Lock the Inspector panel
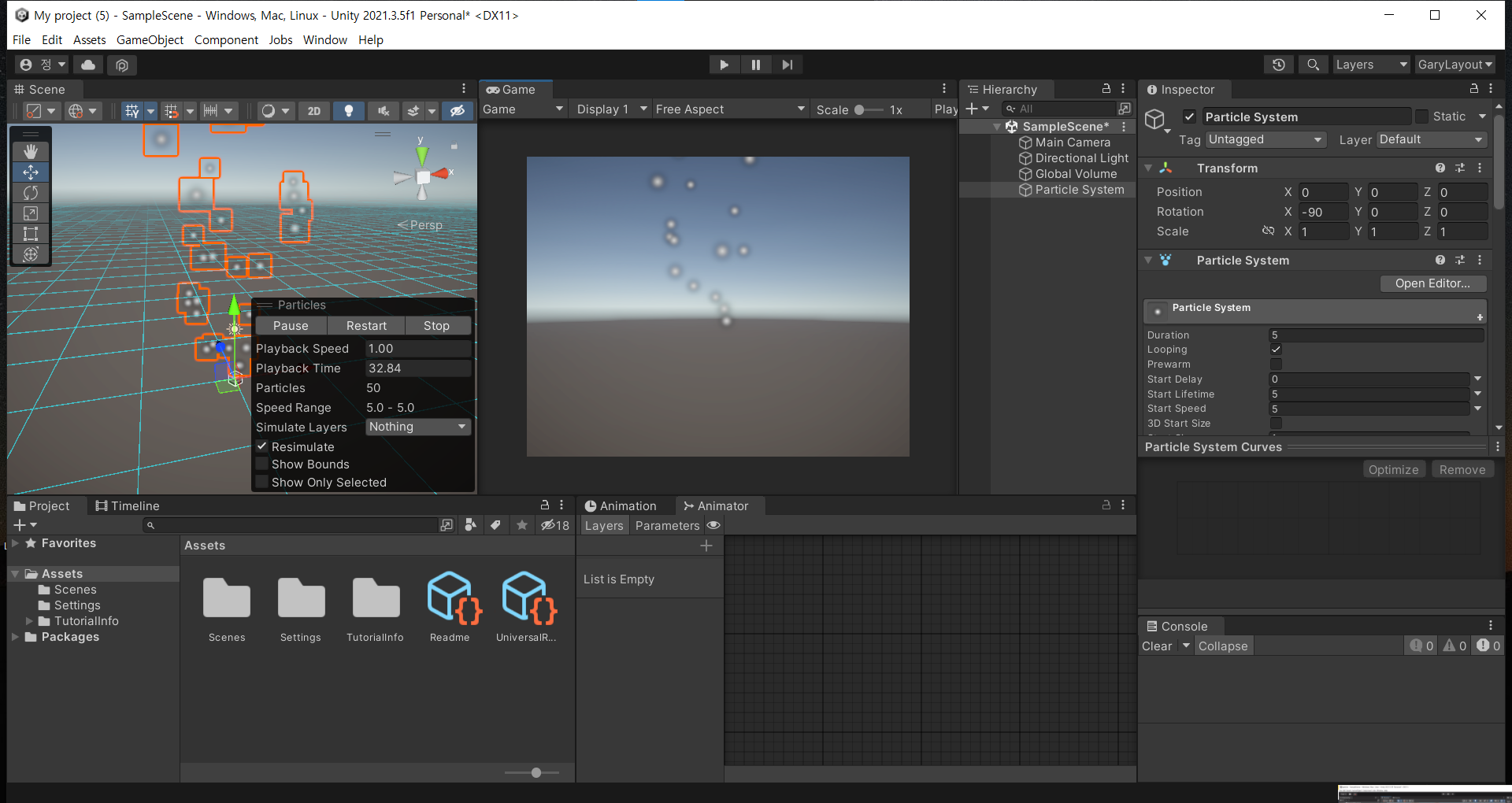 tap(1473, 89)
